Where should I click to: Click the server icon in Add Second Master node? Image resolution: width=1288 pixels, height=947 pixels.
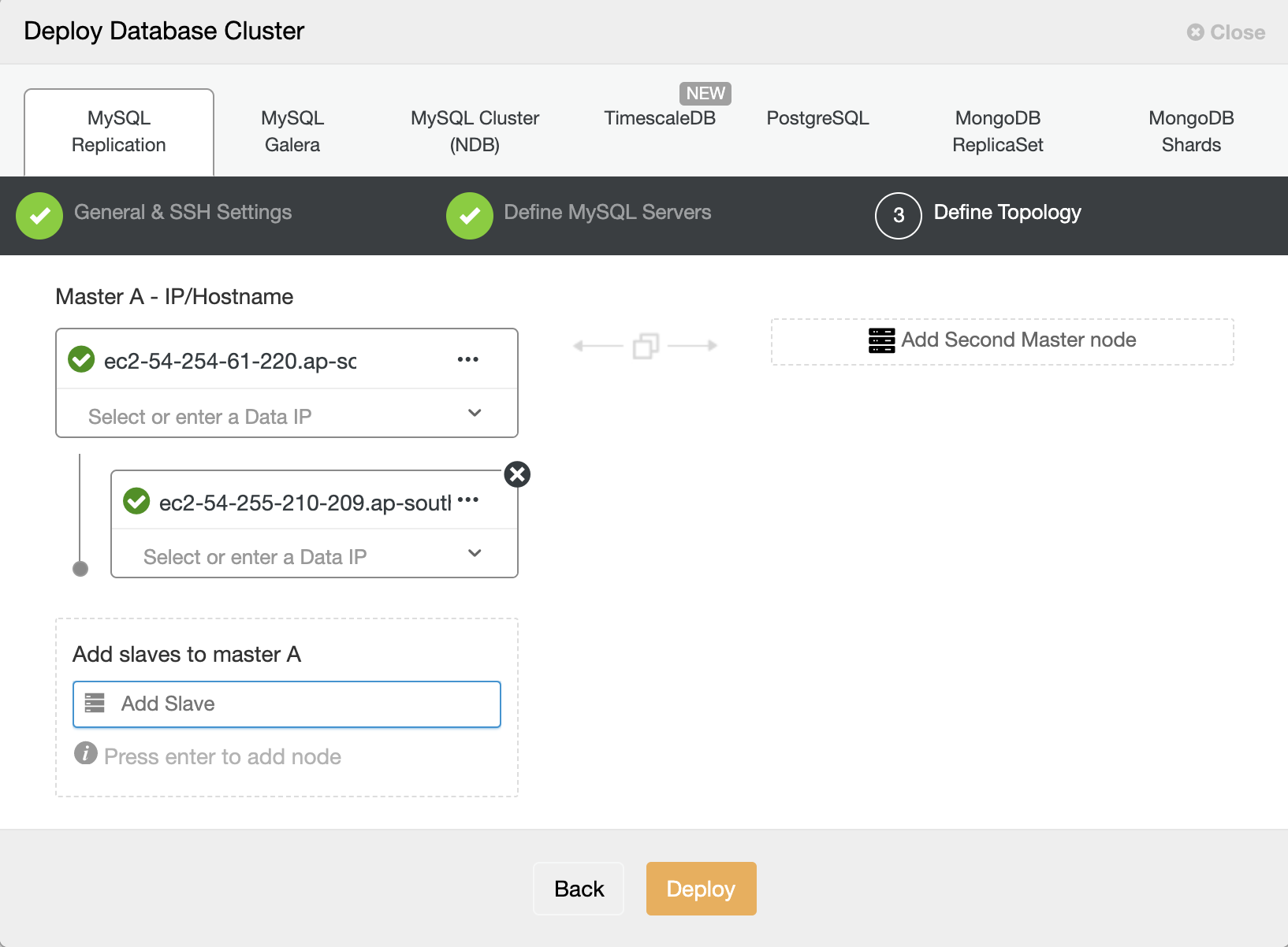(881, 340)
